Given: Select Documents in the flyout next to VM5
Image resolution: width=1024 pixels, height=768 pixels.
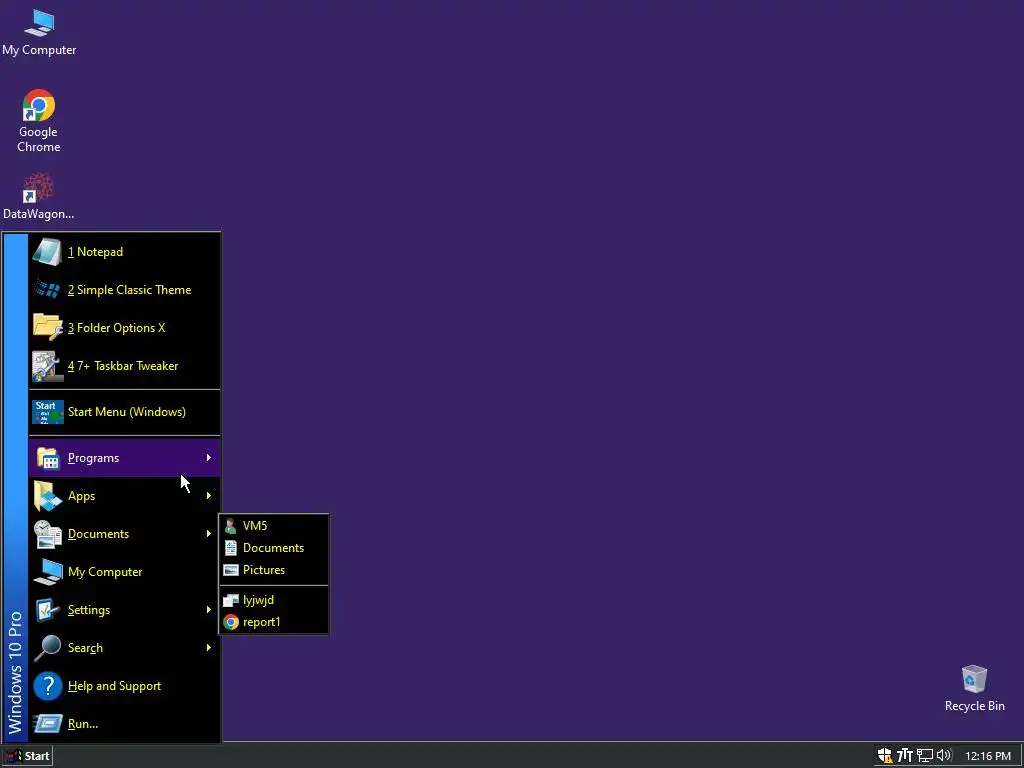Looking at the screenshot, I should (274, 548).
